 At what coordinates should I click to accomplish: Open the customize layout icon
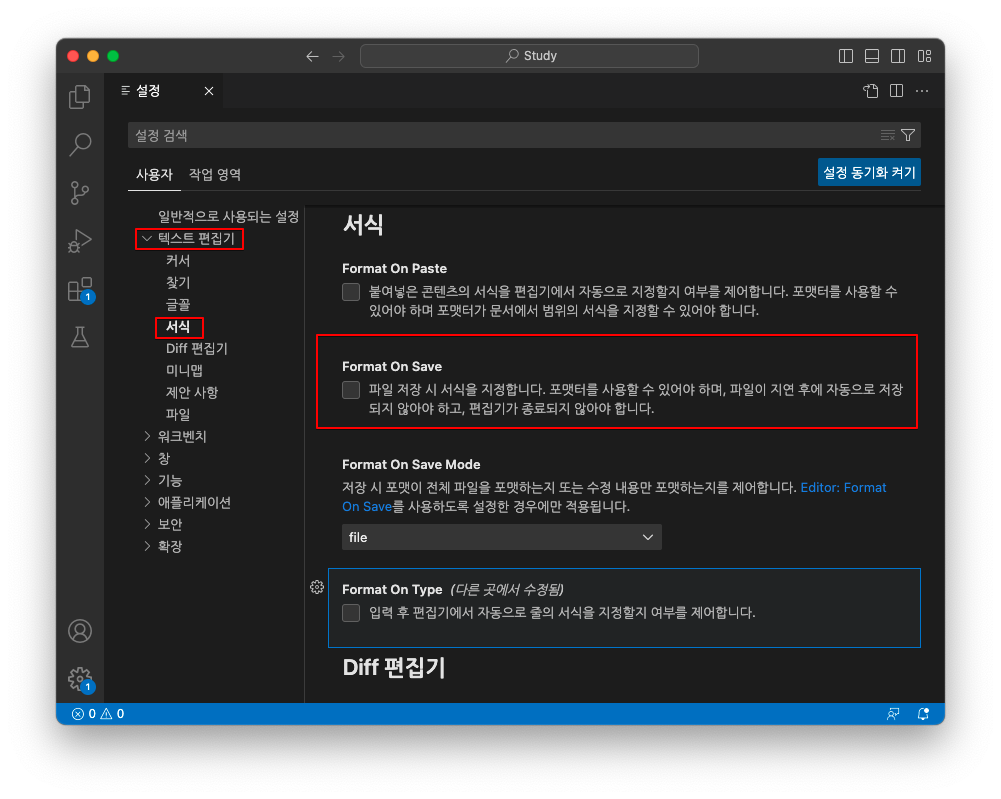click(x=924, y=56)
